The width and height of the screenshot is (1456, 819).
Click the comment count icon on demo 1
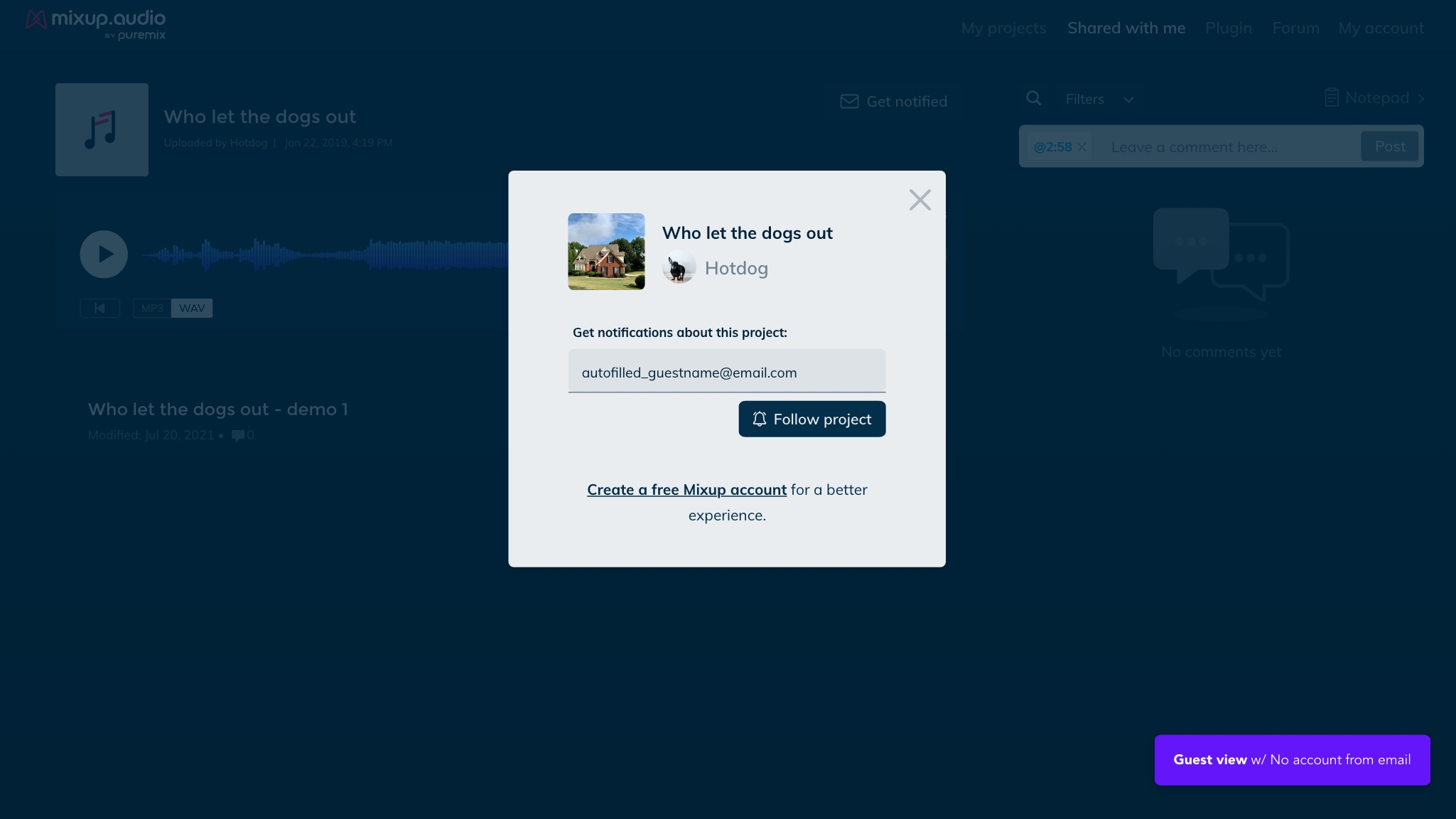(x=238, y=435)
